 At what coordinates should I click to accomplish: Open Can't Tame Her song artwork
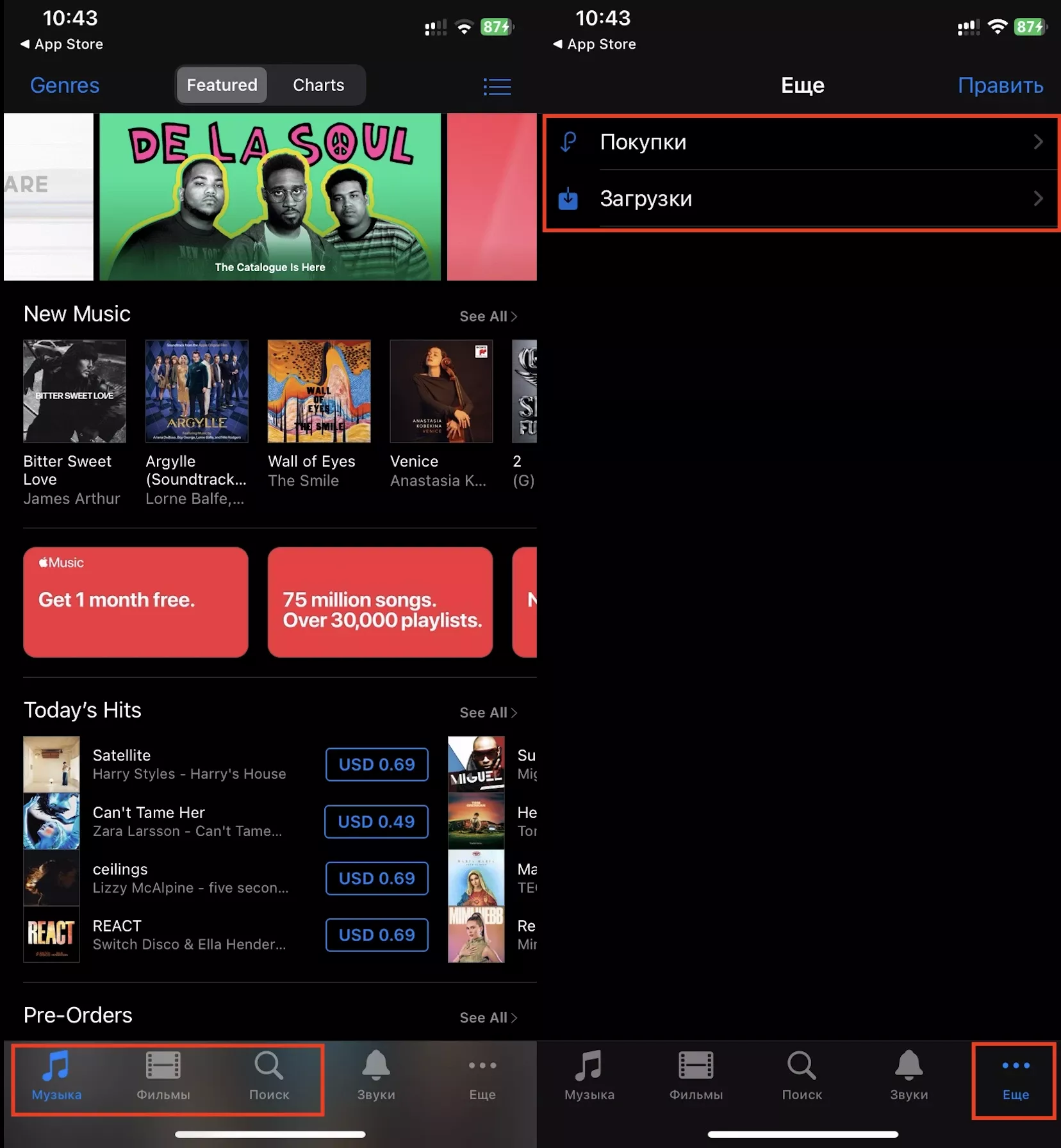pos(51,821)
